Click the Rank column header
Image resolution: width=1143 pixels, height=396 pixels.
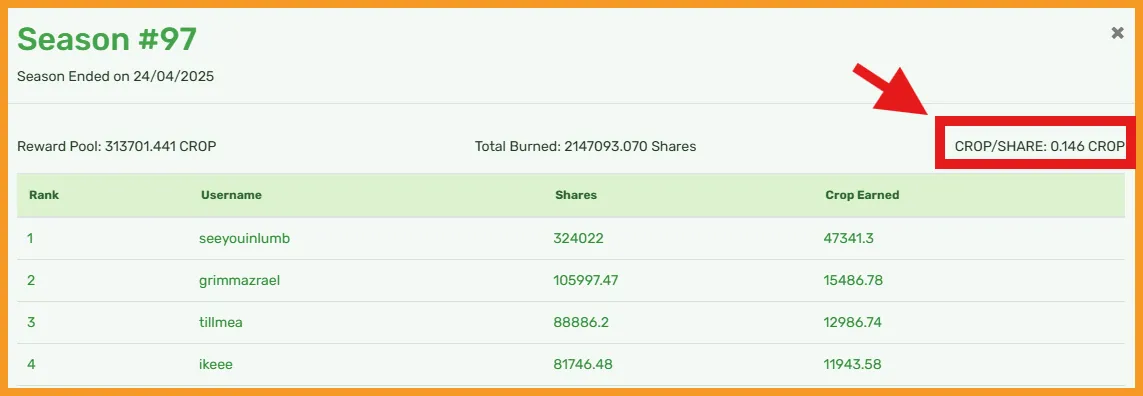44,195
